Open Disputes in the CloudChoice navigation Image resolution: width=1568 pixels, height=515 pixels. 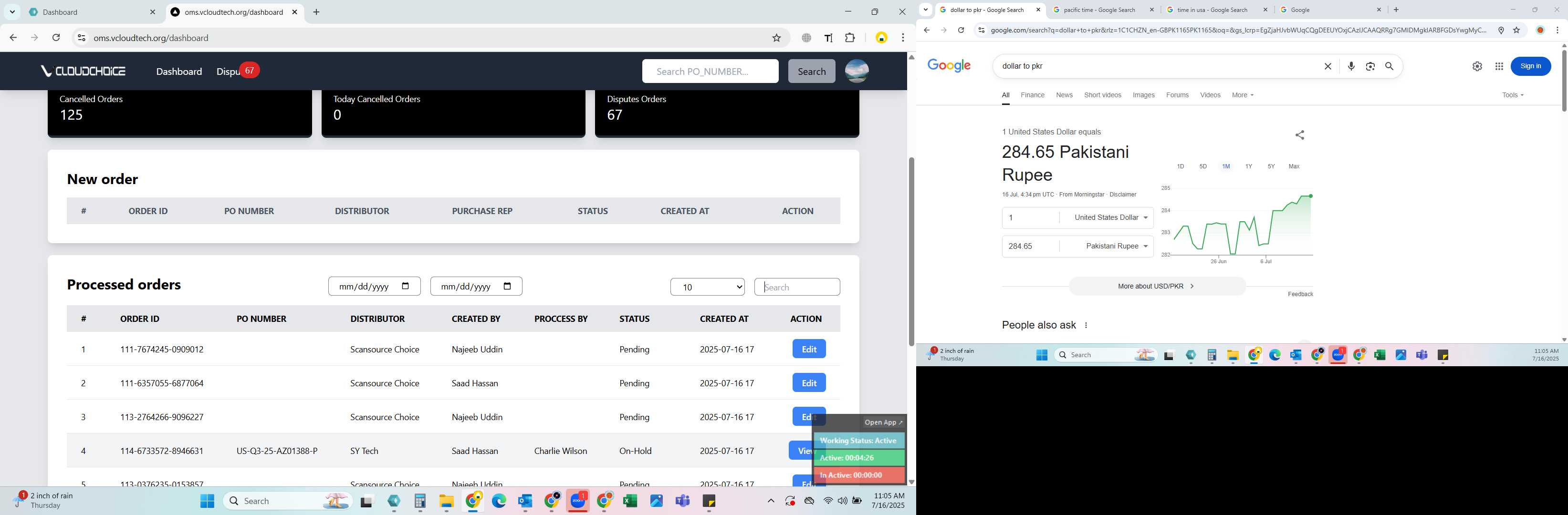[228, 72]
